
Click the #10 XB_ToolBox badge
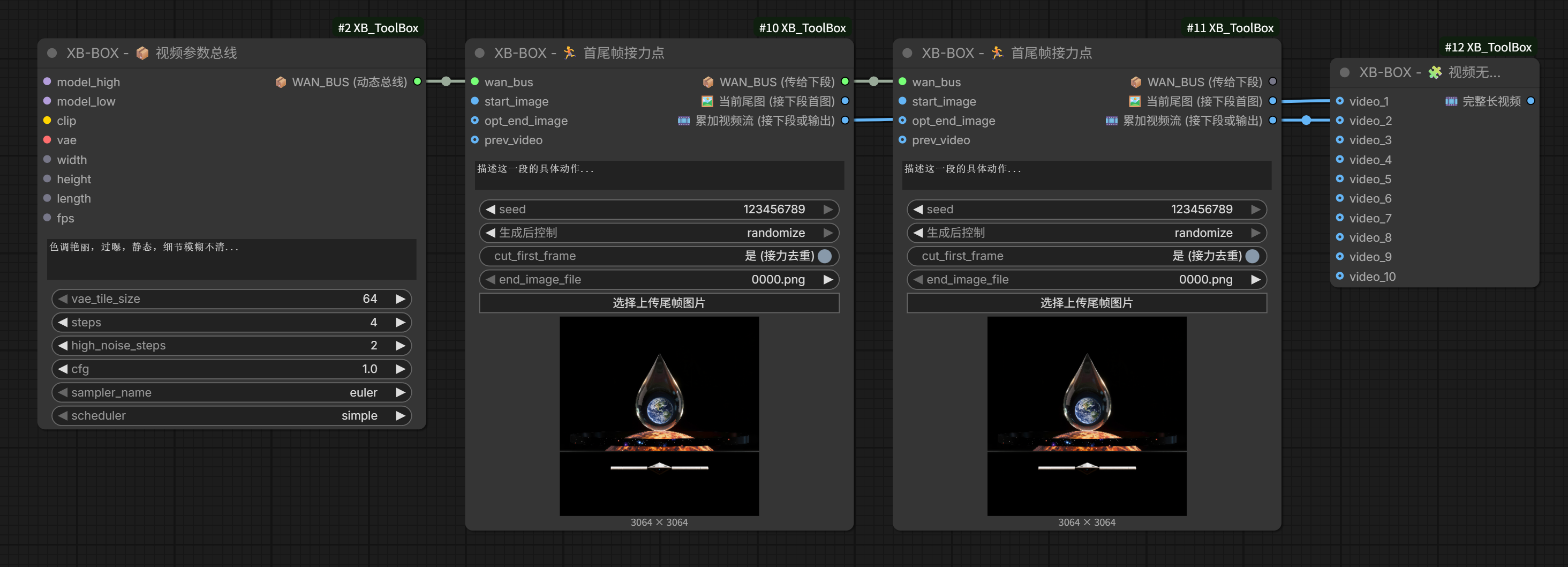[802, 28]
